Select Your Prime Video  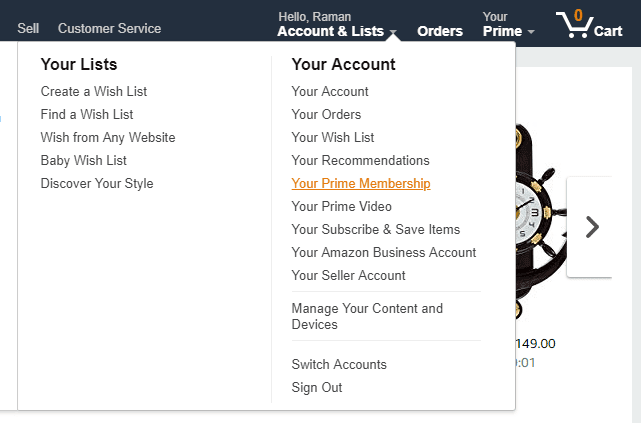point(341,206)
